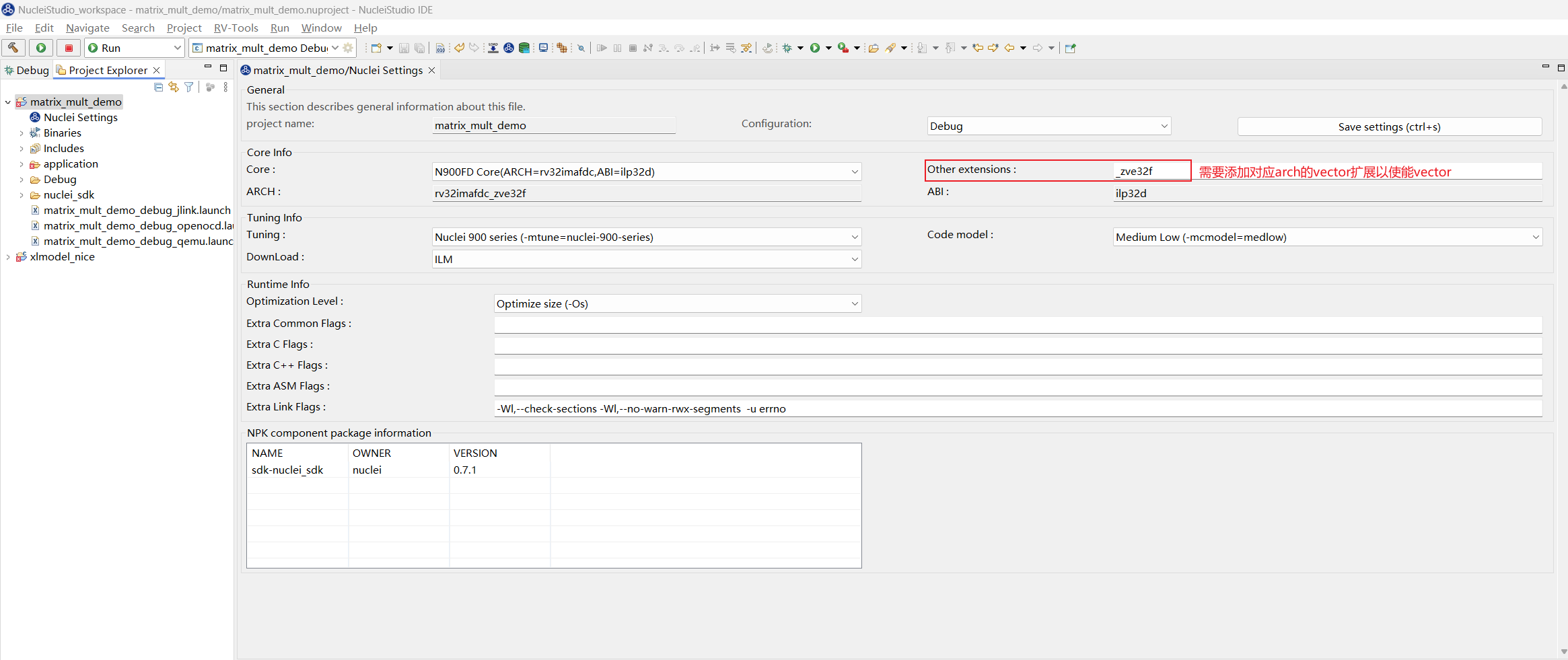Open the Navigate menu
The height and width of the screenshot is (660, 1568).
[x=87, y=28]
